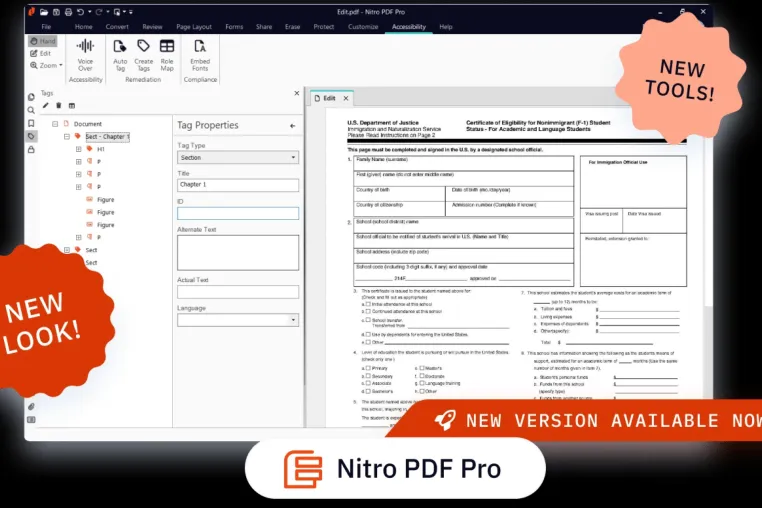Switch to the Forms ribbon tab
762x508 pixels.
pos(234,27)
